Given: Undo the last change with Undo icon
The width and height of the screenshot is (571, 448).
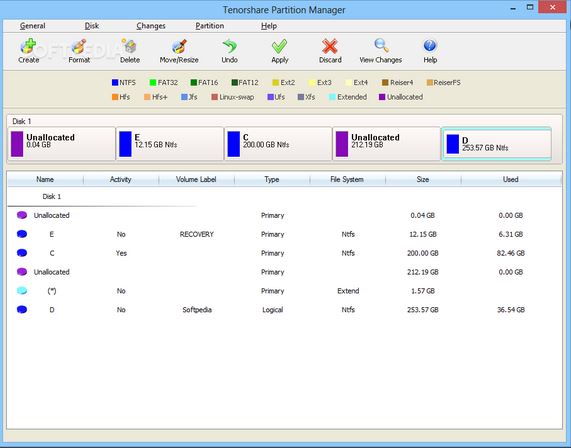Looking at the screenshot, I should click(x=230, y=47).
